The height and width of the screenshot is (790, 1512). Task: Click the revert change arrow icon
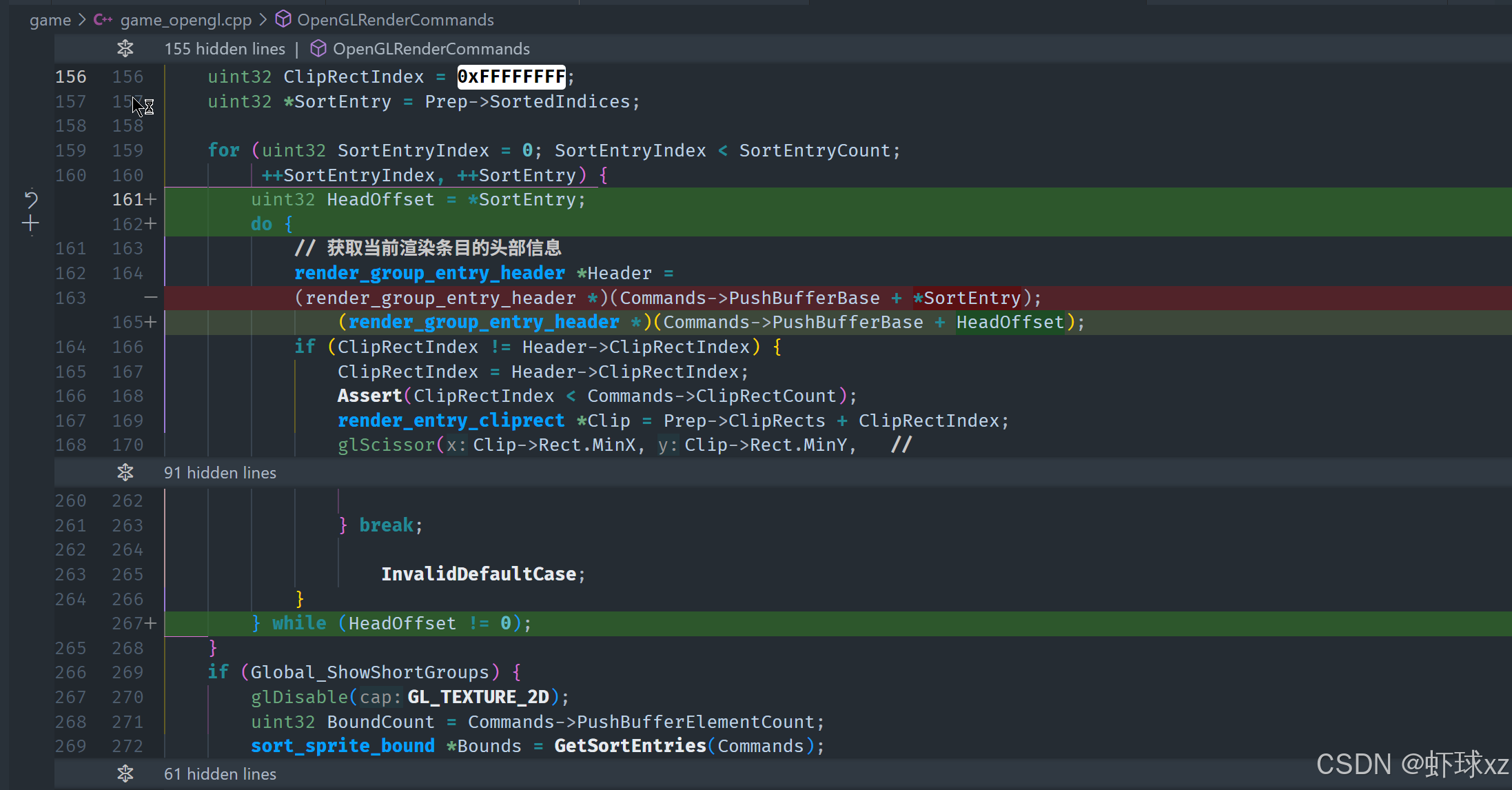coord(31,199)
